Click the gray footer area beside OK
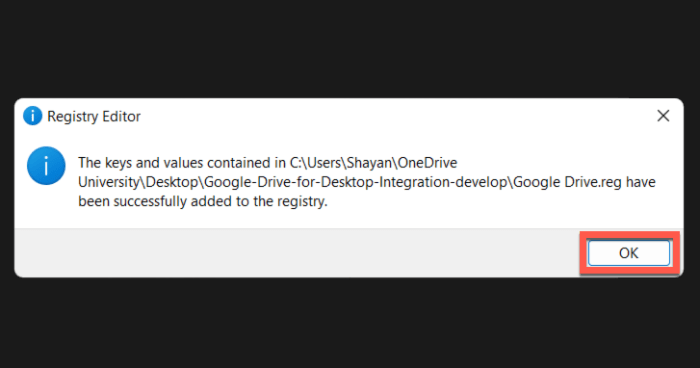This screenshot has width=700, height=368. click(295, 253)
